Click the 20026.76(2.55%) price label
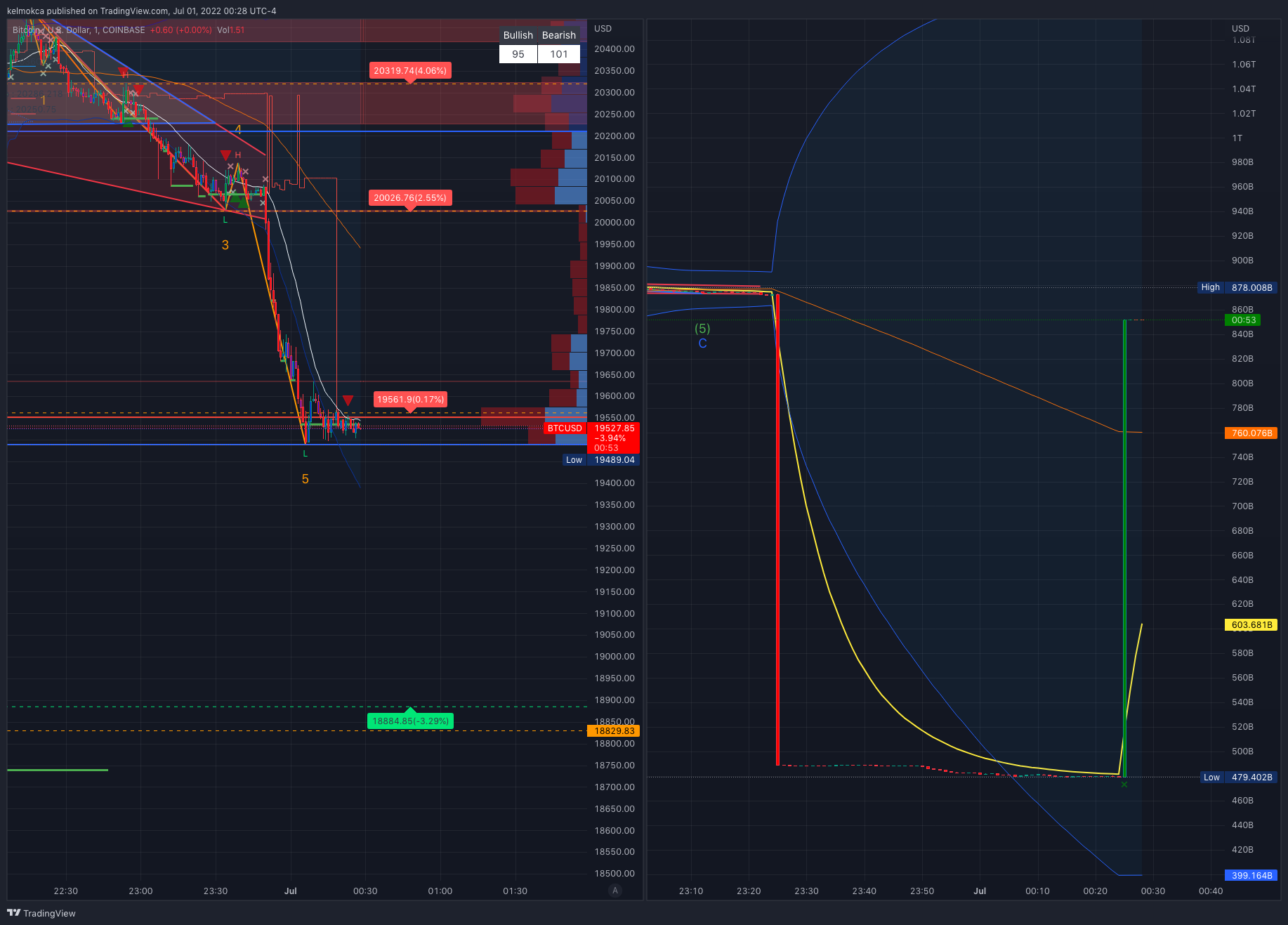Screen dimensions: 1288x925 (x=410, y=198)
